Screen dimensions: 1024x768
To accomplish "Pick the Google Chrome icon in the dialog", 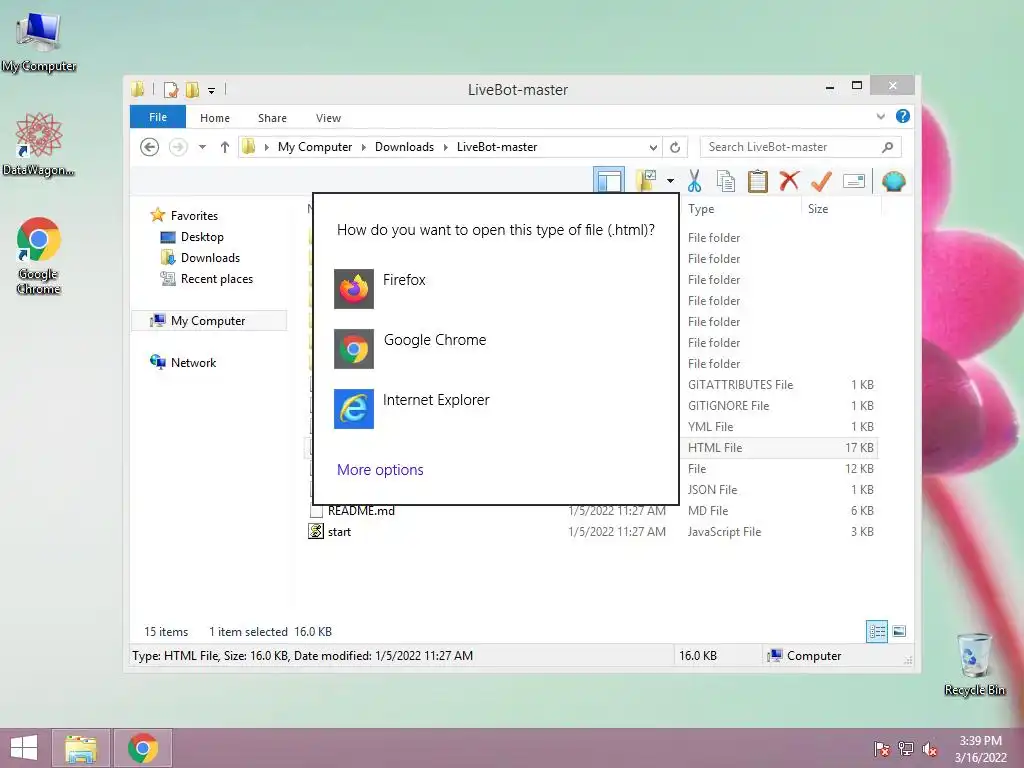I will click(x=353, y=349).
